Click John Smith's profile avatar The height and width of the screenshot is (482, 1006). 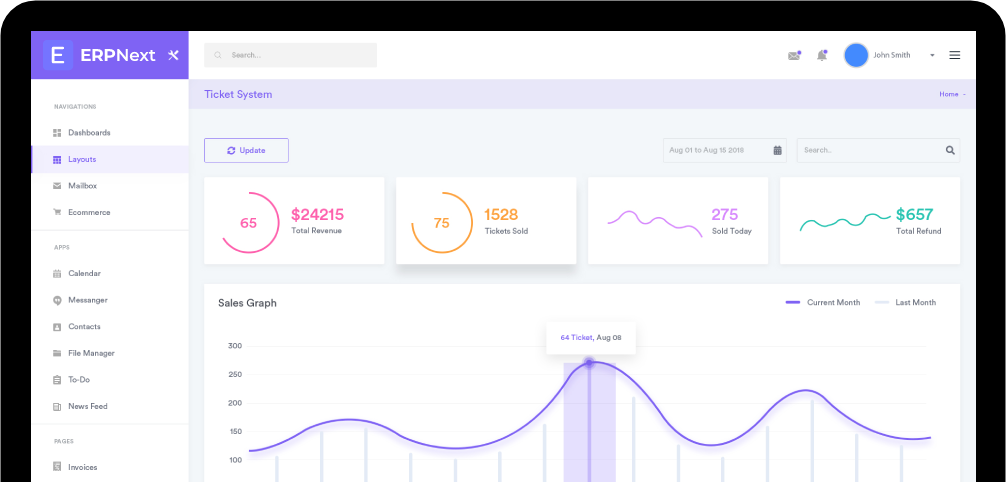856,55
